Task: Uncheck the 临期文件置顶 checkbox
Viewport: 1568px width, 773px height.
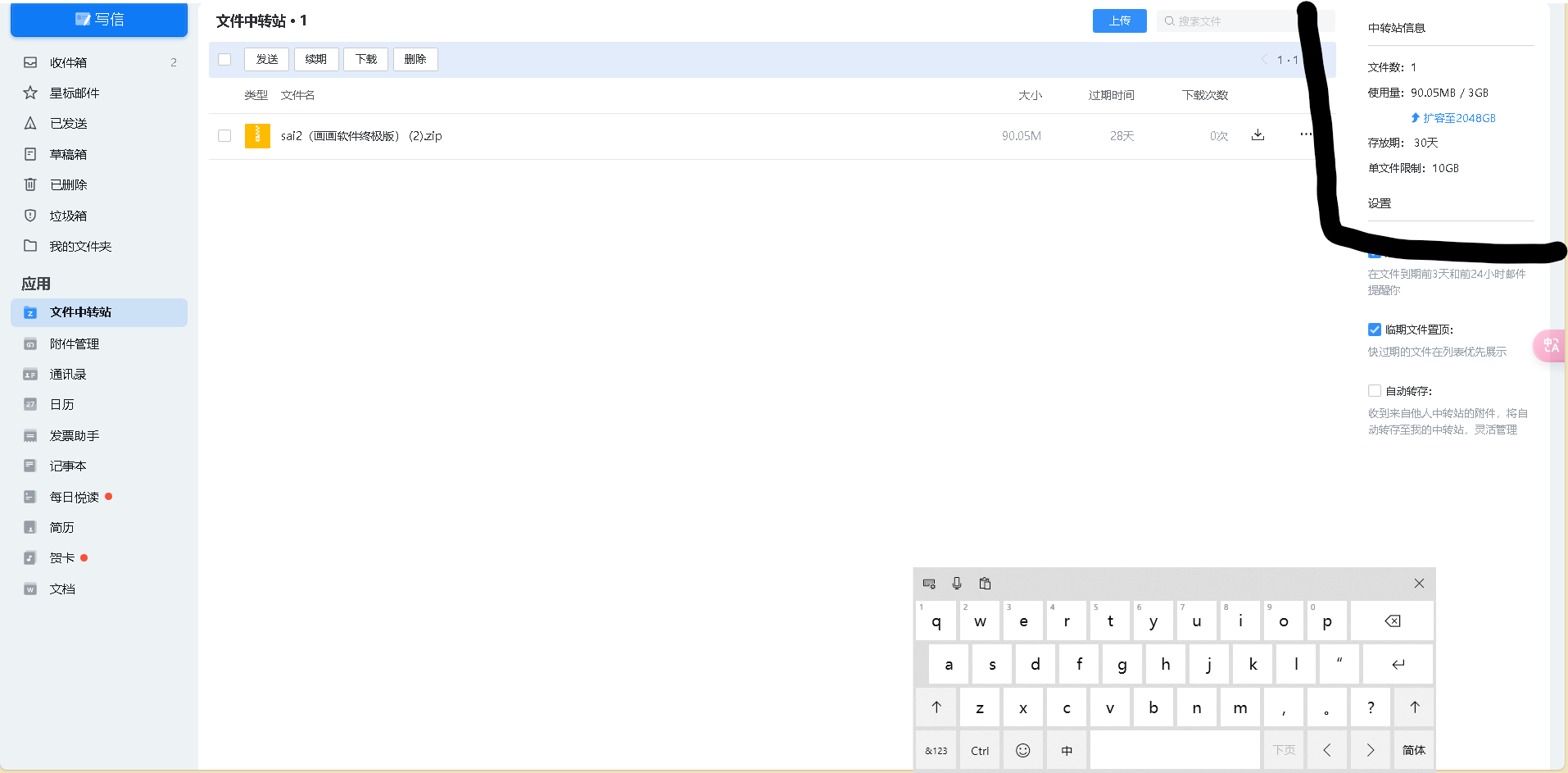Action: coord(1375,330)
